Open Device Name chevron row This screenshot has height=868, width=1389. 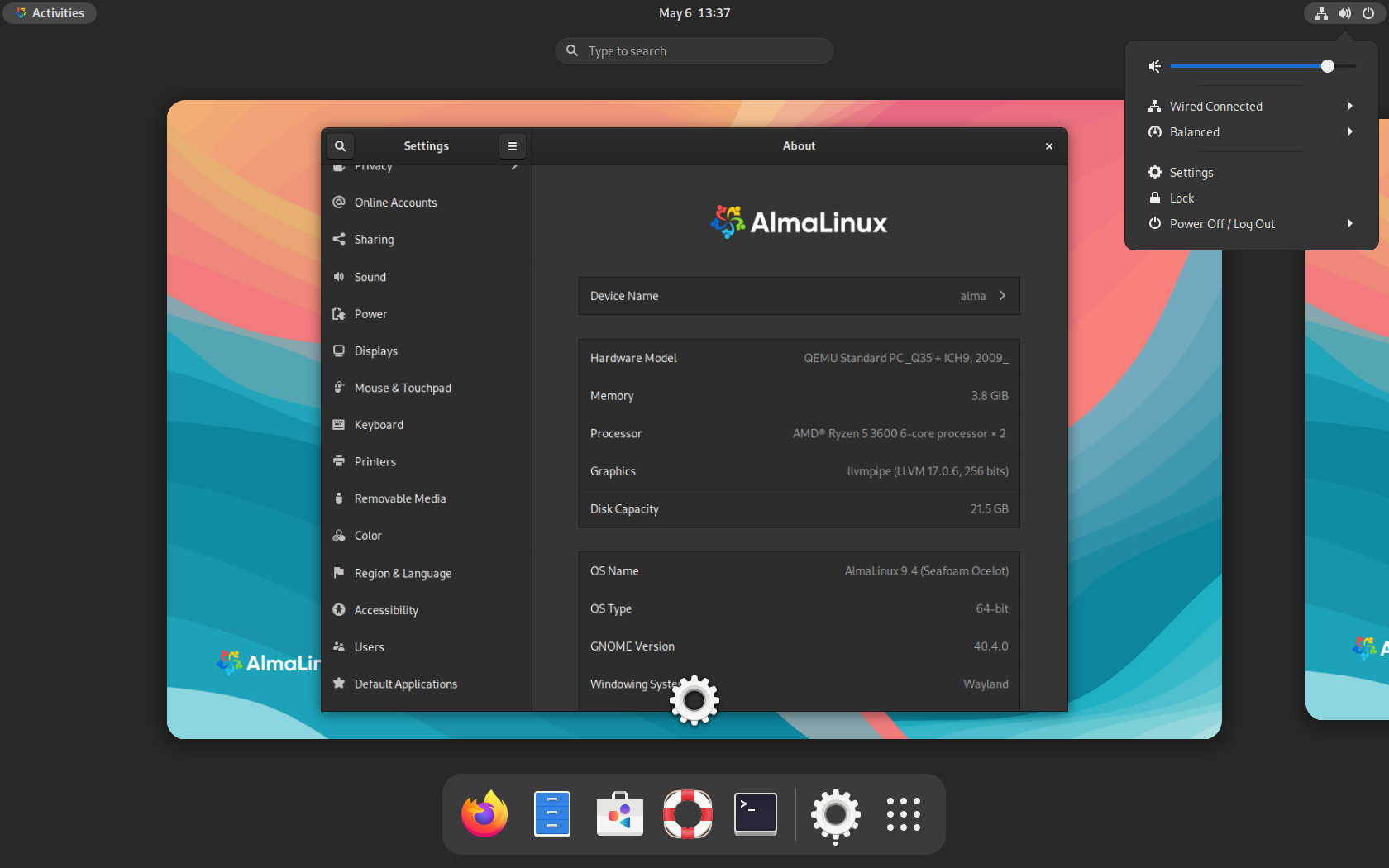(800, 296)
